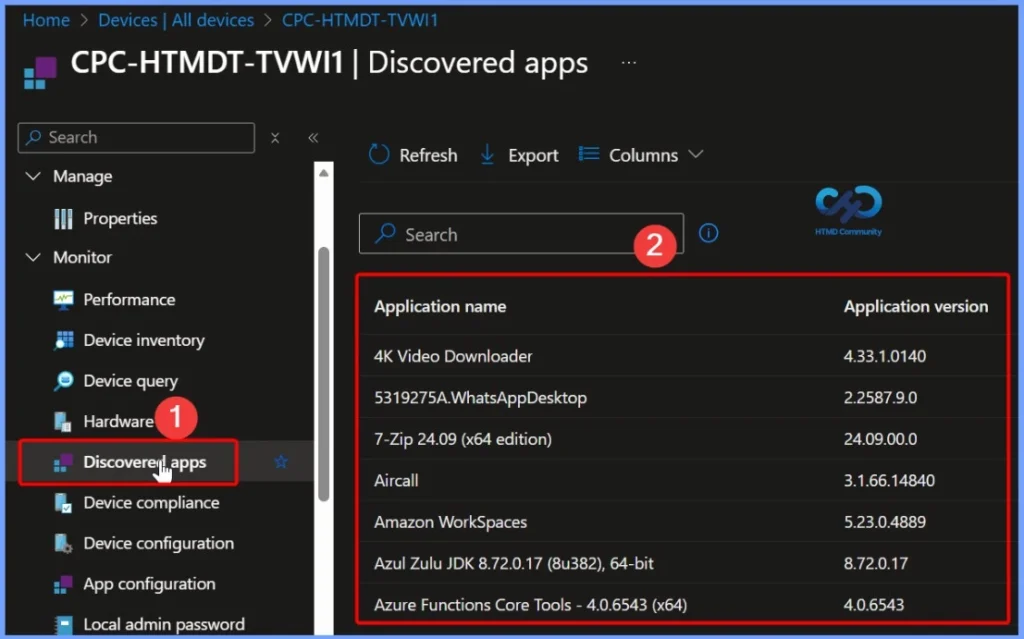Toggle the favorite star on Discovered apps

281,461
